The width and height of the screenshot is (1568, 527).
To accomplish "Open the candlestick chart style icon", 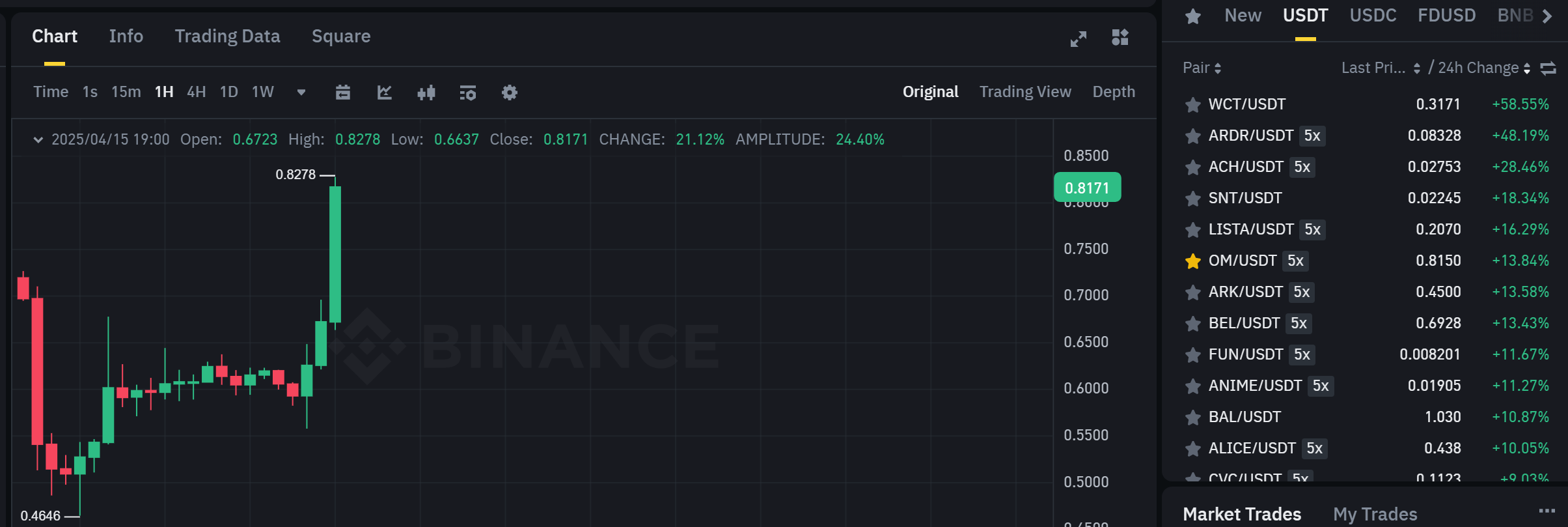I will point(426,93).
